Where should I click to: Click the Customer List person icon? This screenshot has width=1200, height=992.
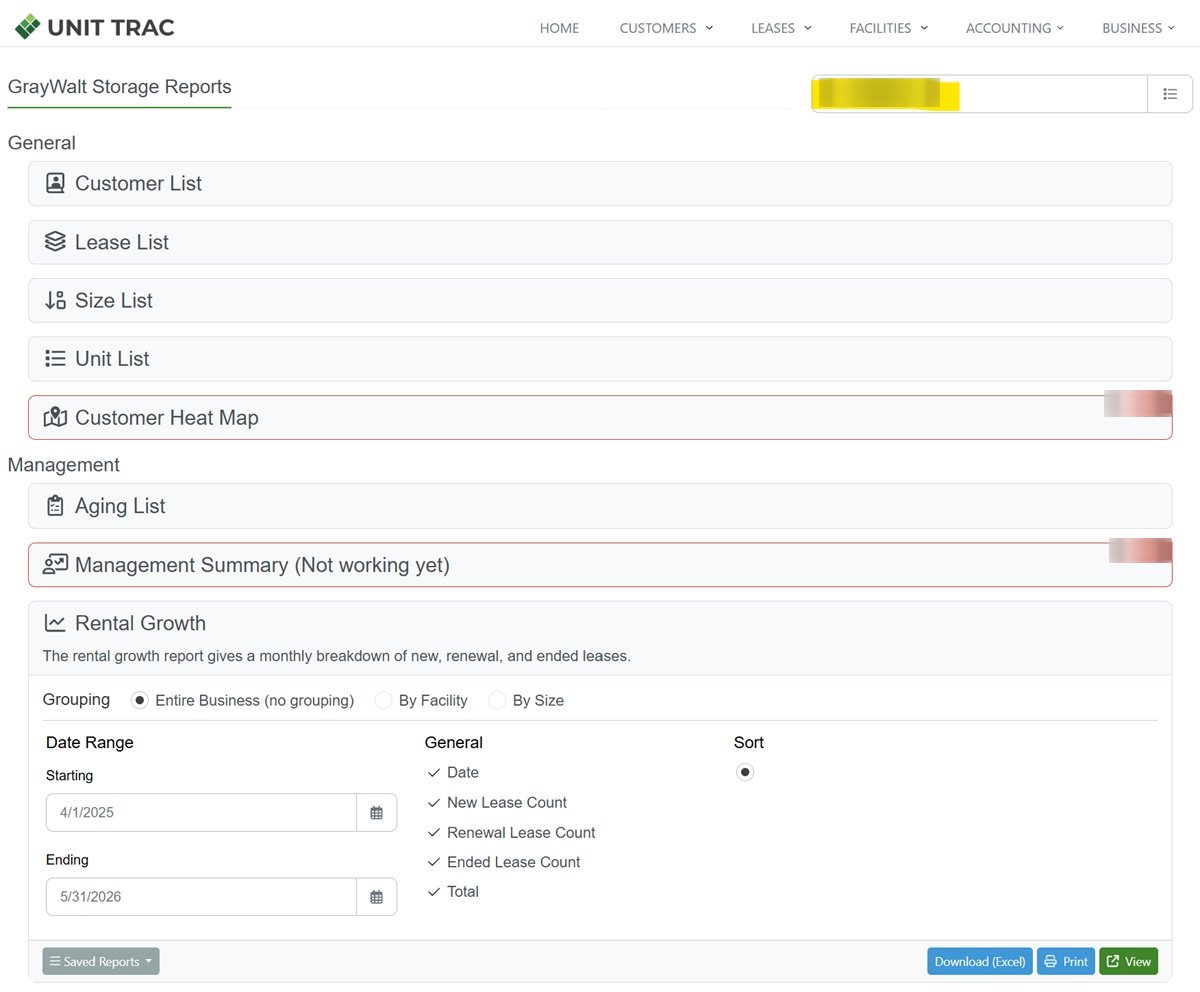click(56, 183)
